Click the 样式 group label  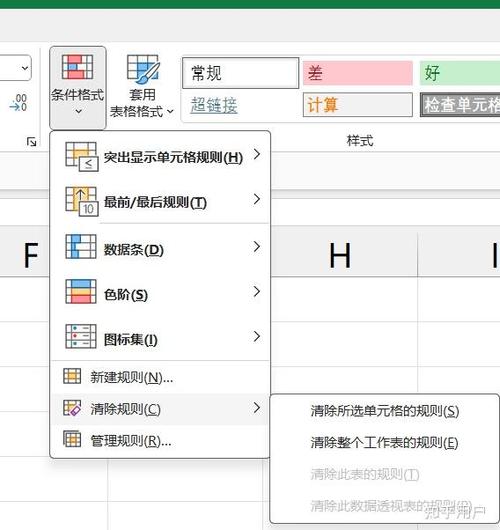[x=360, y=141]
